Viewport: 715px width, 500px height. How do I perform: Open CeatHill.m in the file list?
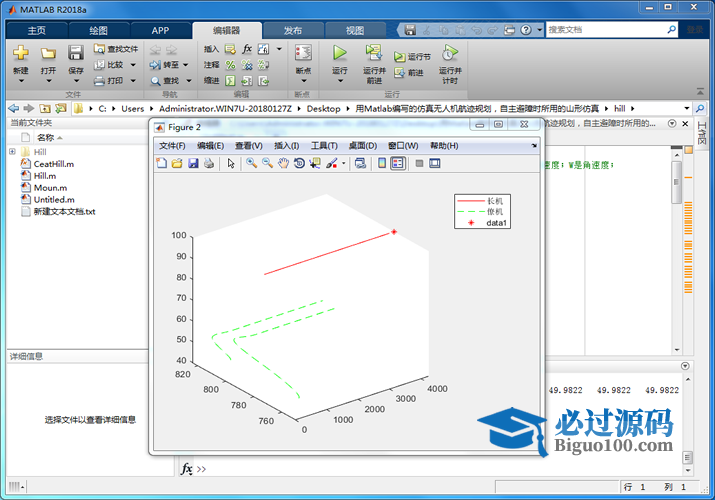pyautogui.click(x=53, y=164)
